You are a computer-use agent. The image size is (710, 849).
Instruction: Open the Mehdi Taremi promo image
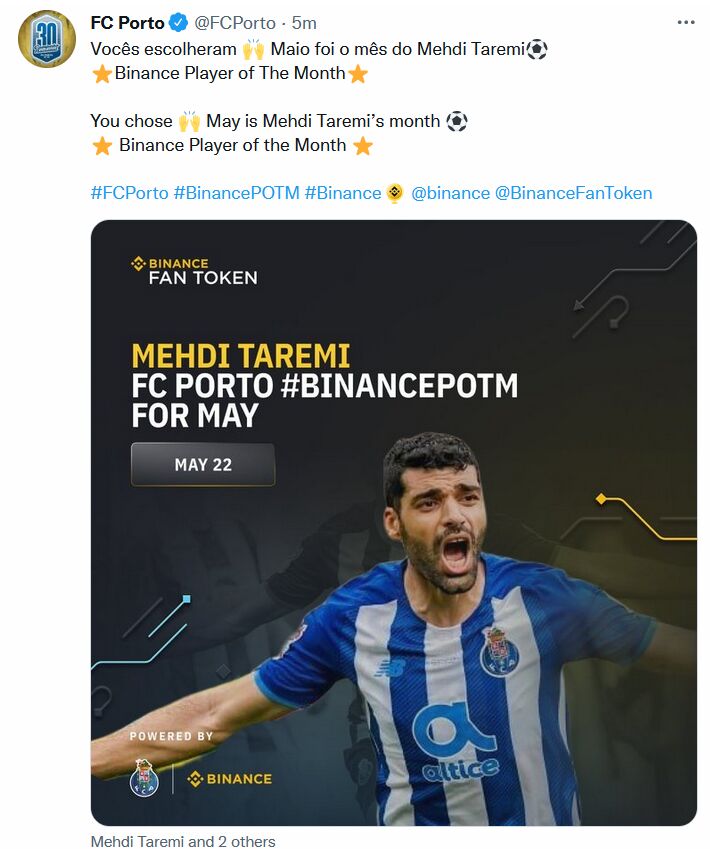coord(394,523)
